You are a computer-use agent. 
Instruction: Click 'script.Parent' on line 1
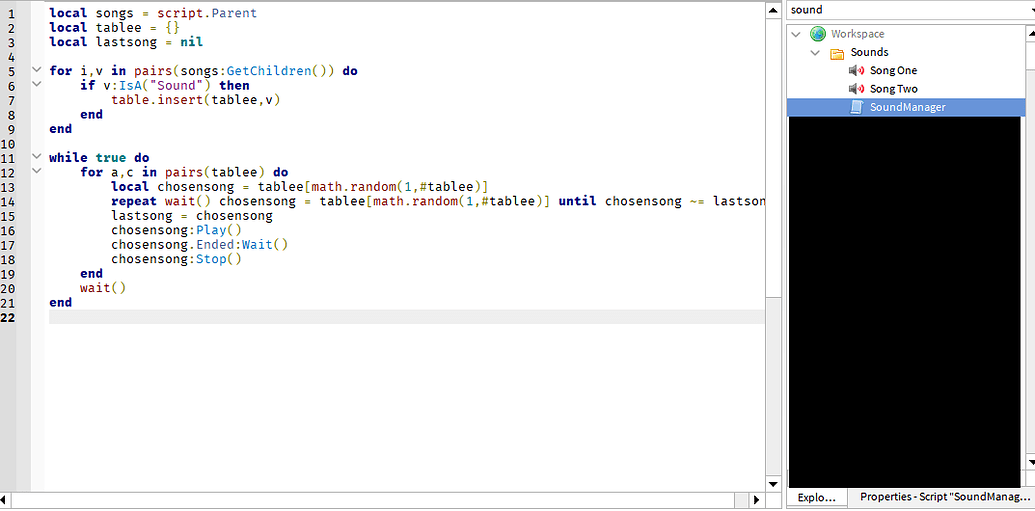coord(207,13)
